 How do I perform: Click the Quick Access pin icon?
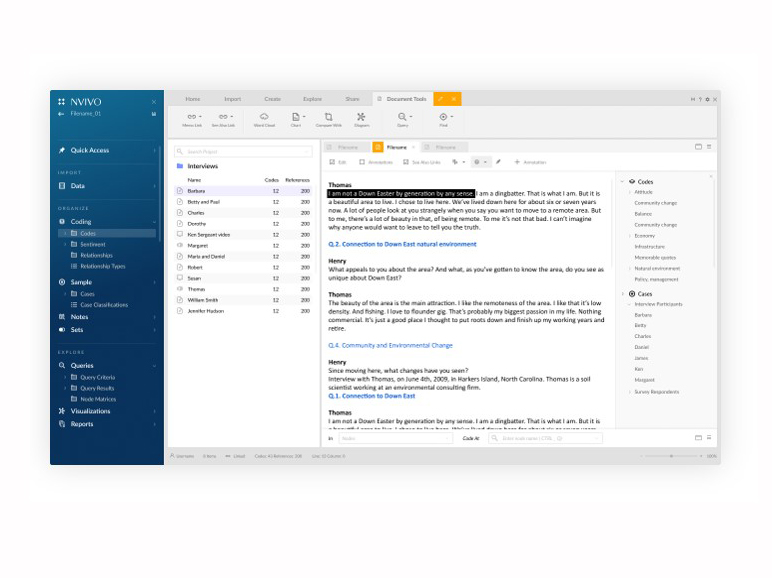pos(62,151)
